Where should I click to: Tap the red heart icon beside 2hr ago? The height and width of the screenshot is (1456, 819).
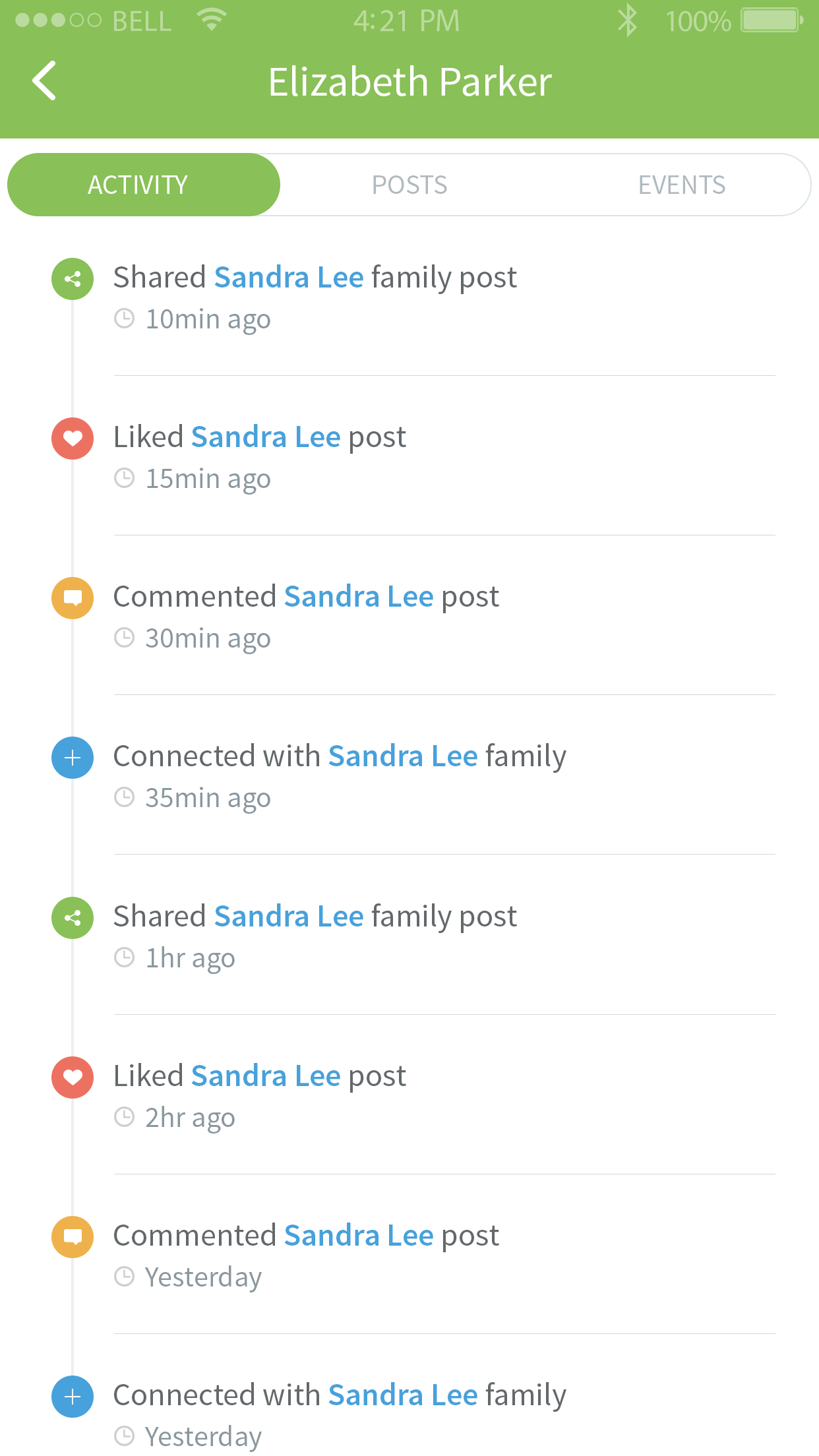[73, 1077]
